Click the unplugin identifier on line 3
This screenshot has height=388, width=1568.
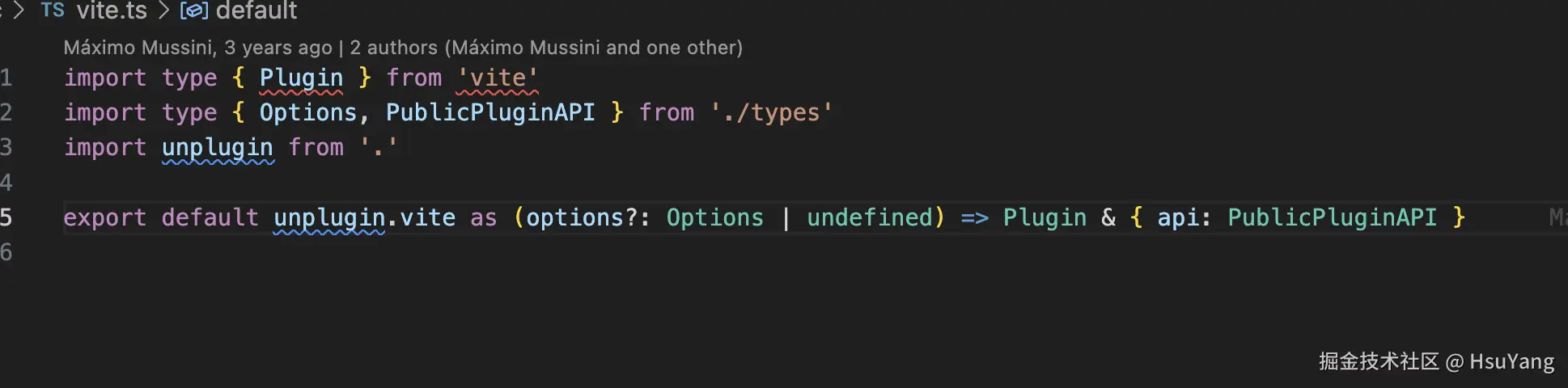pyautogui.click(x=218, y=147)
